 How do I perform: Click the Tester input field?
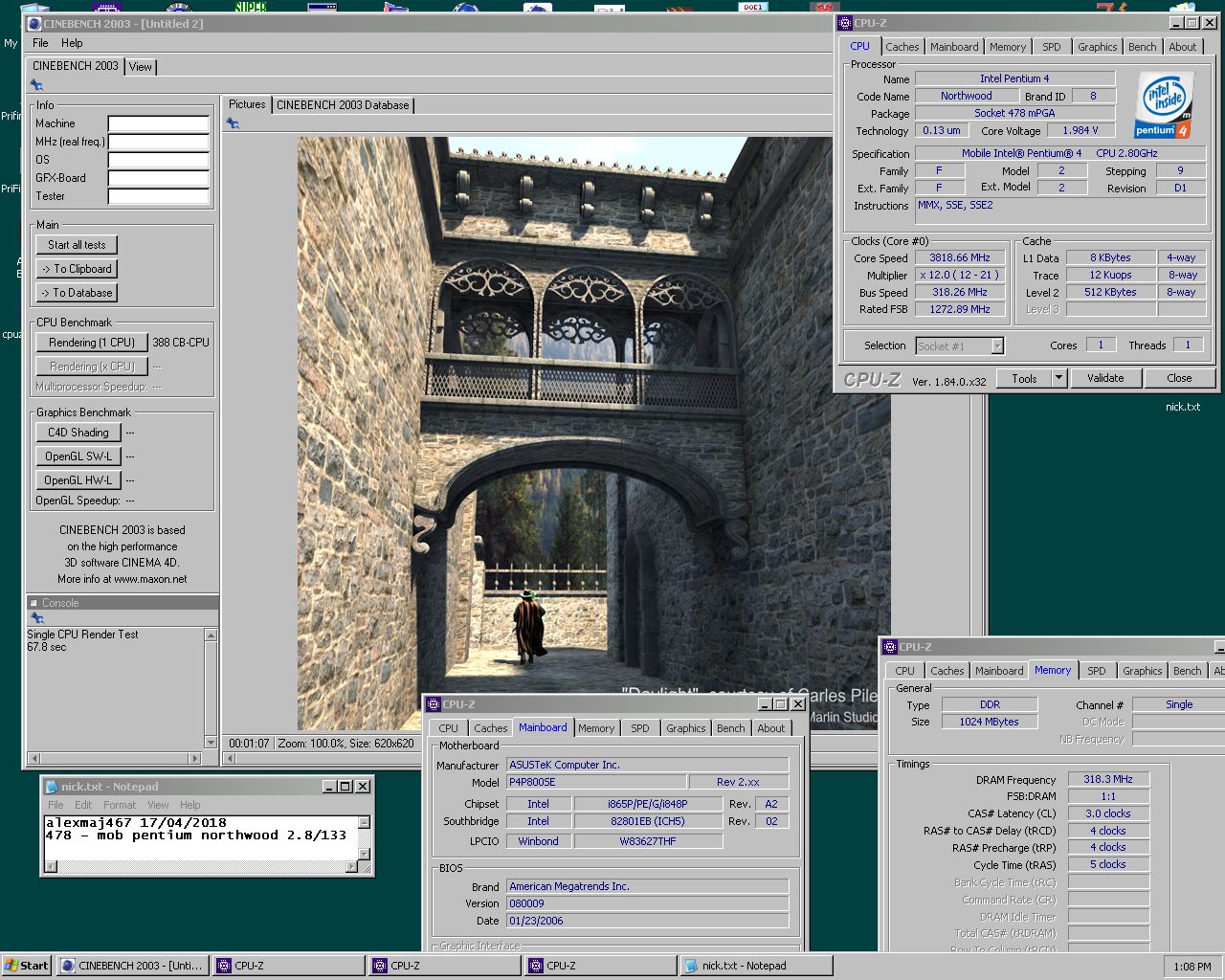[158, 196]
